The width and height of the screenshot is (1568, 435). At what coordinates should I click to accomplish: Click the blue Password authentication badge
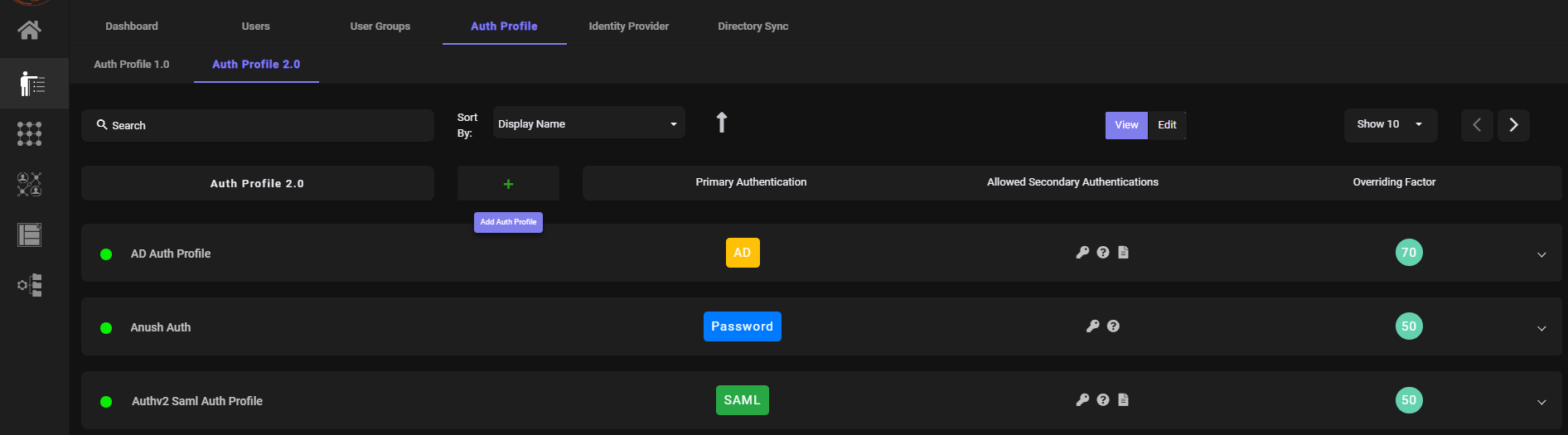point(742,326)
